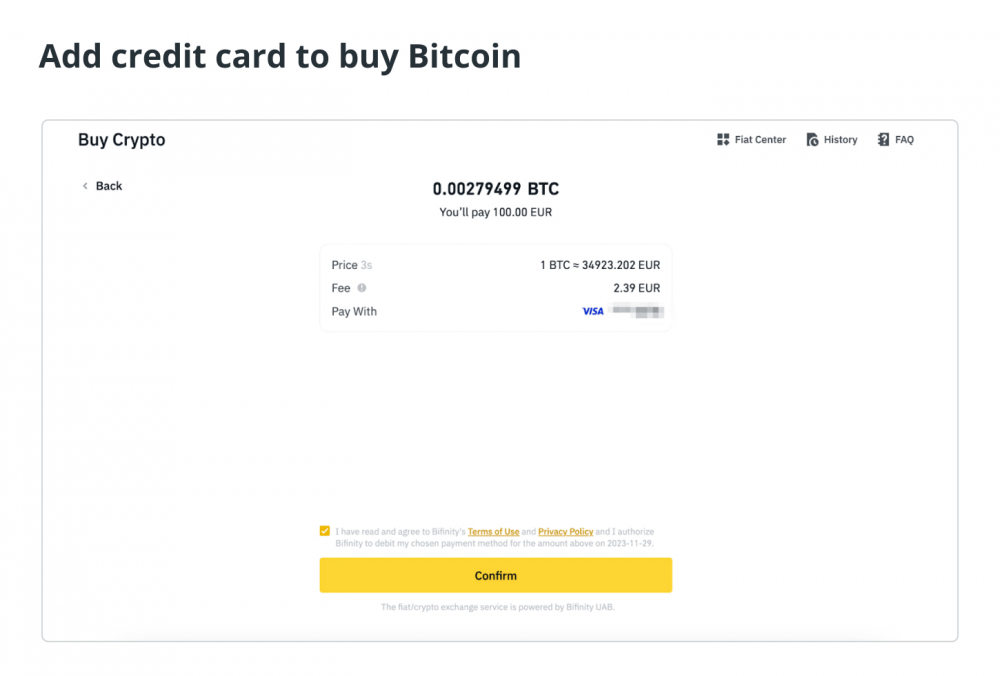Click the 1 BTC price value
The image size is (1000, 676).
[x=600, y=265]
